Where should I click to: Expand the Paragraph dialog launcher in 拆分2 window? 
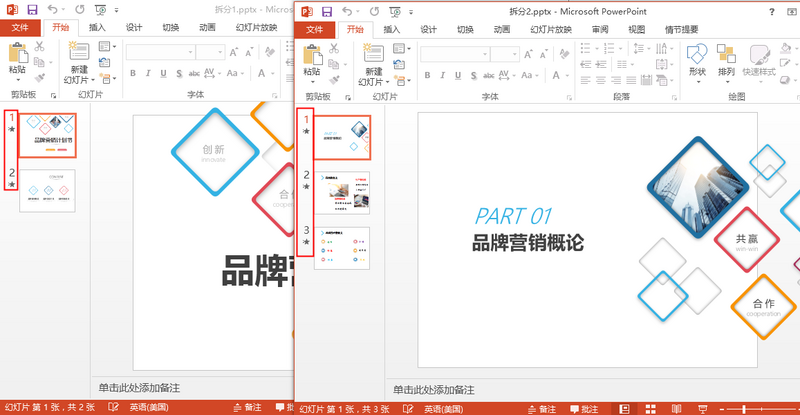[x=674, y=97]
